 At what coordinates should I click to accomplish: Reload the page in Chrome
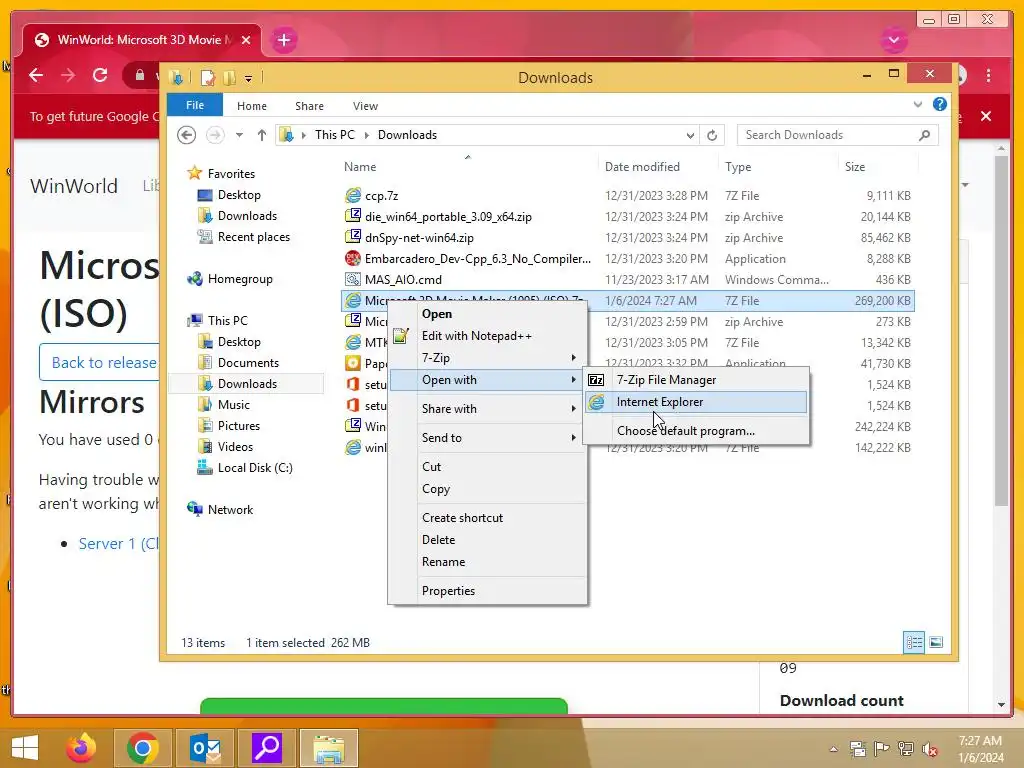[100, 75]
